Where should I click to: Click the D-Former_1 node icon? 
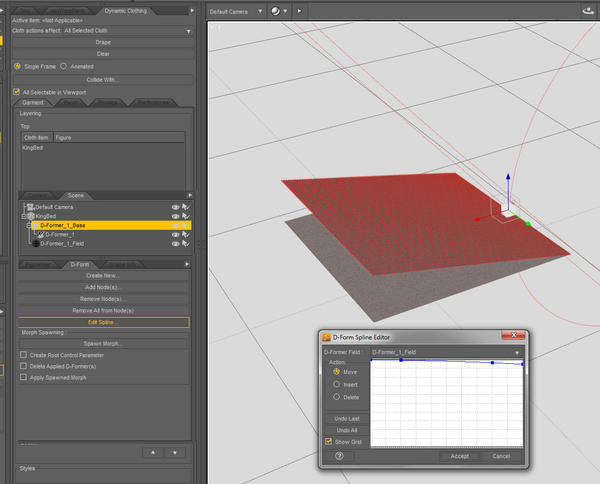coord(41,235)
